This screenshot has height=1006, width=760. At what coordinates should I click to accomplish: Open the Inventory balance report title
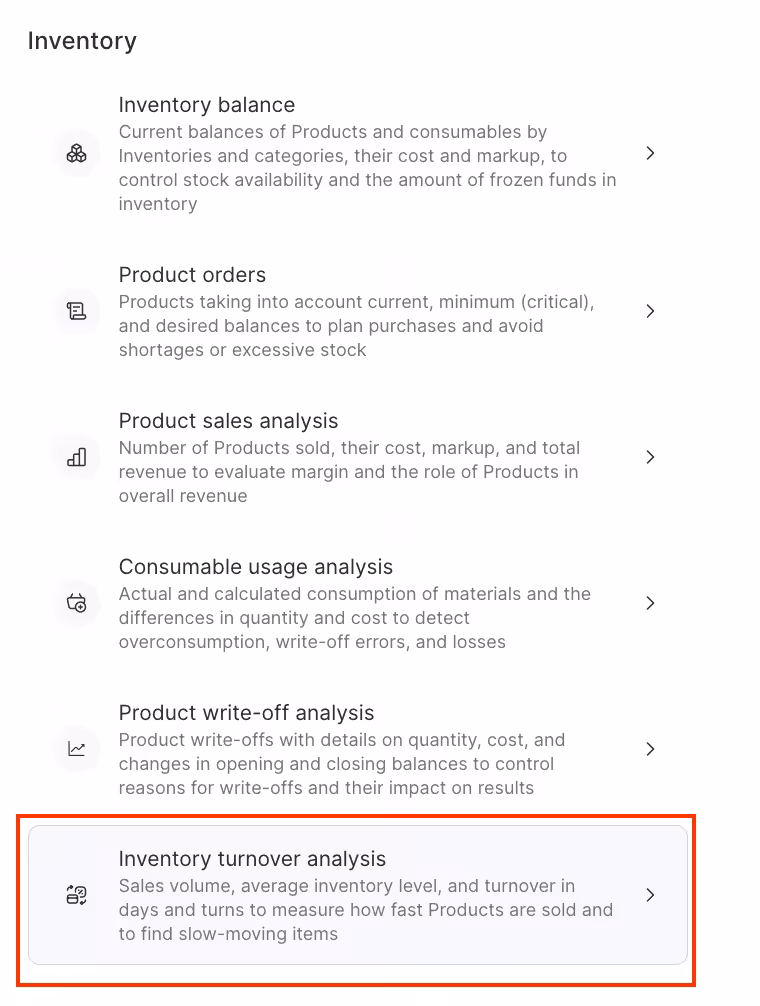pos(206,105)
